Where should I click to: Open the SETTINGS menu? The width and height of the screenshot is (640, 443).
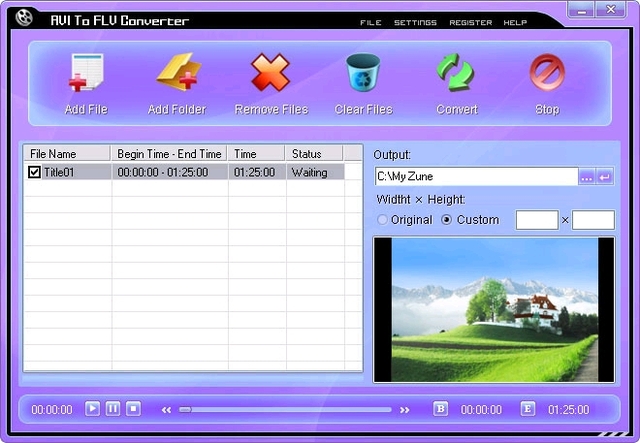point(415,22)
